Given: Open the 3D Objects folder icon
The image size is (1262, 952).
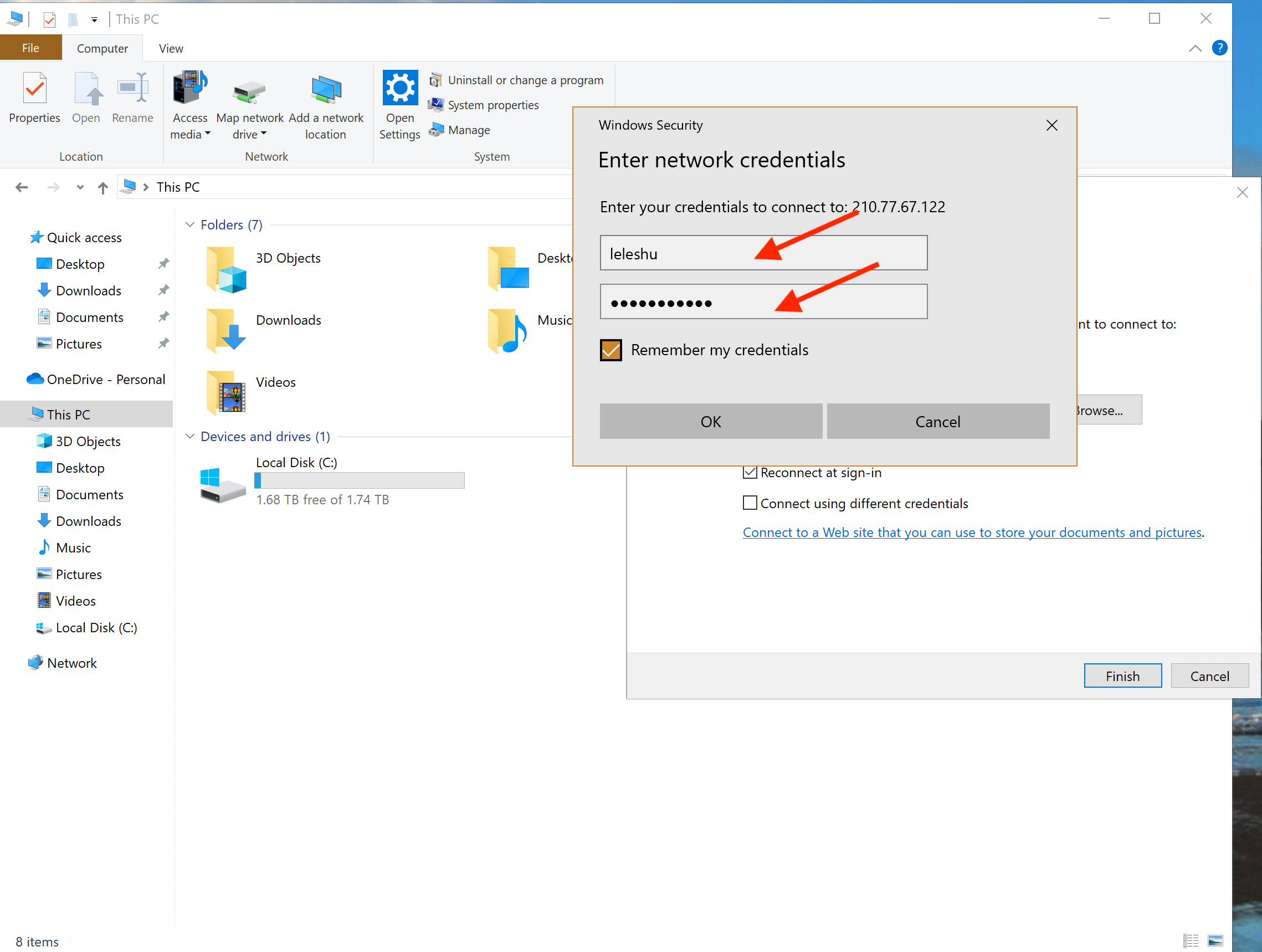Looking at the screenshot, I should (x=227, y=269).
